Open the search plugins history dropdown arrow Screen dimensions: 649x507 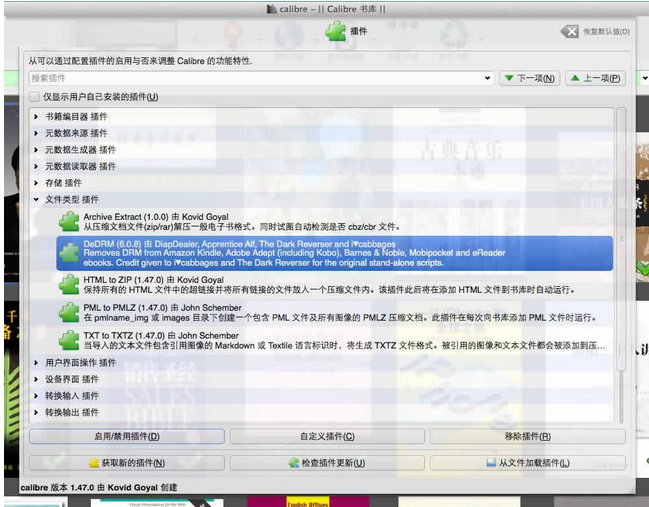(487, 78)
